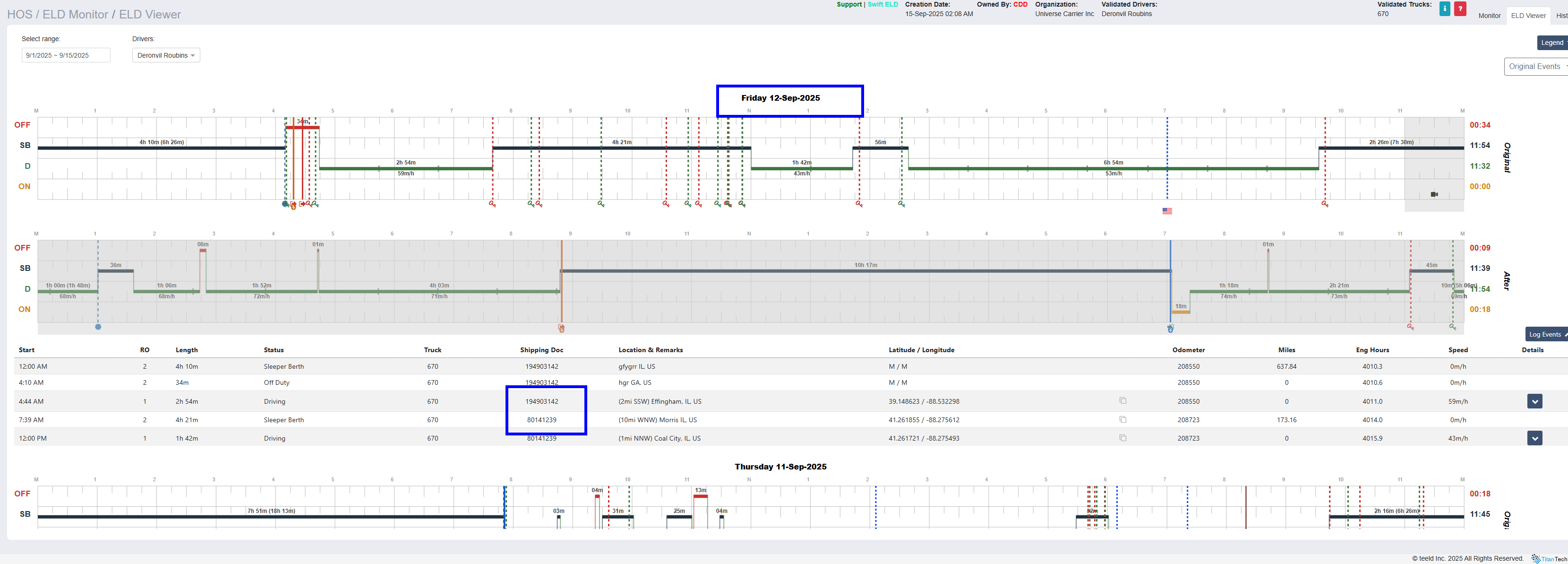
Task: Click the Coal City, IL location text
Action: (x=659, y=438)
